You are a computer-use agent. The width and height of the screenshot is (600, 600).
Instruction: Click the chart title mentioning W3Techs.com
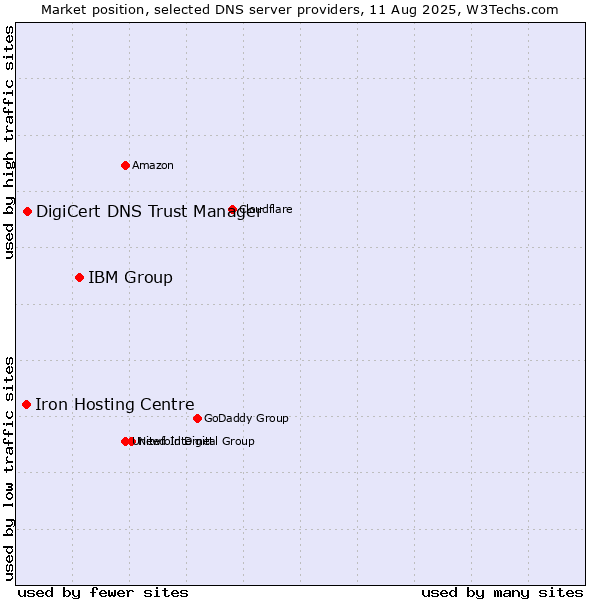300,10
